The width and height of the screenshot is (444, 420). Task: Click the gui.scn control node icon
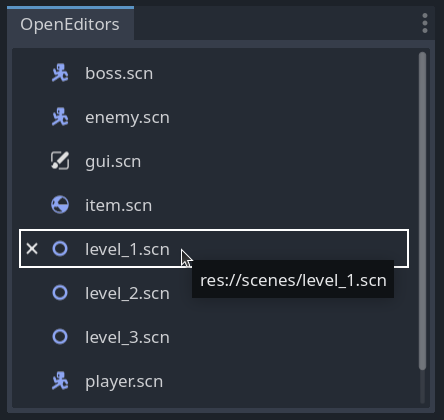point(60,161)
